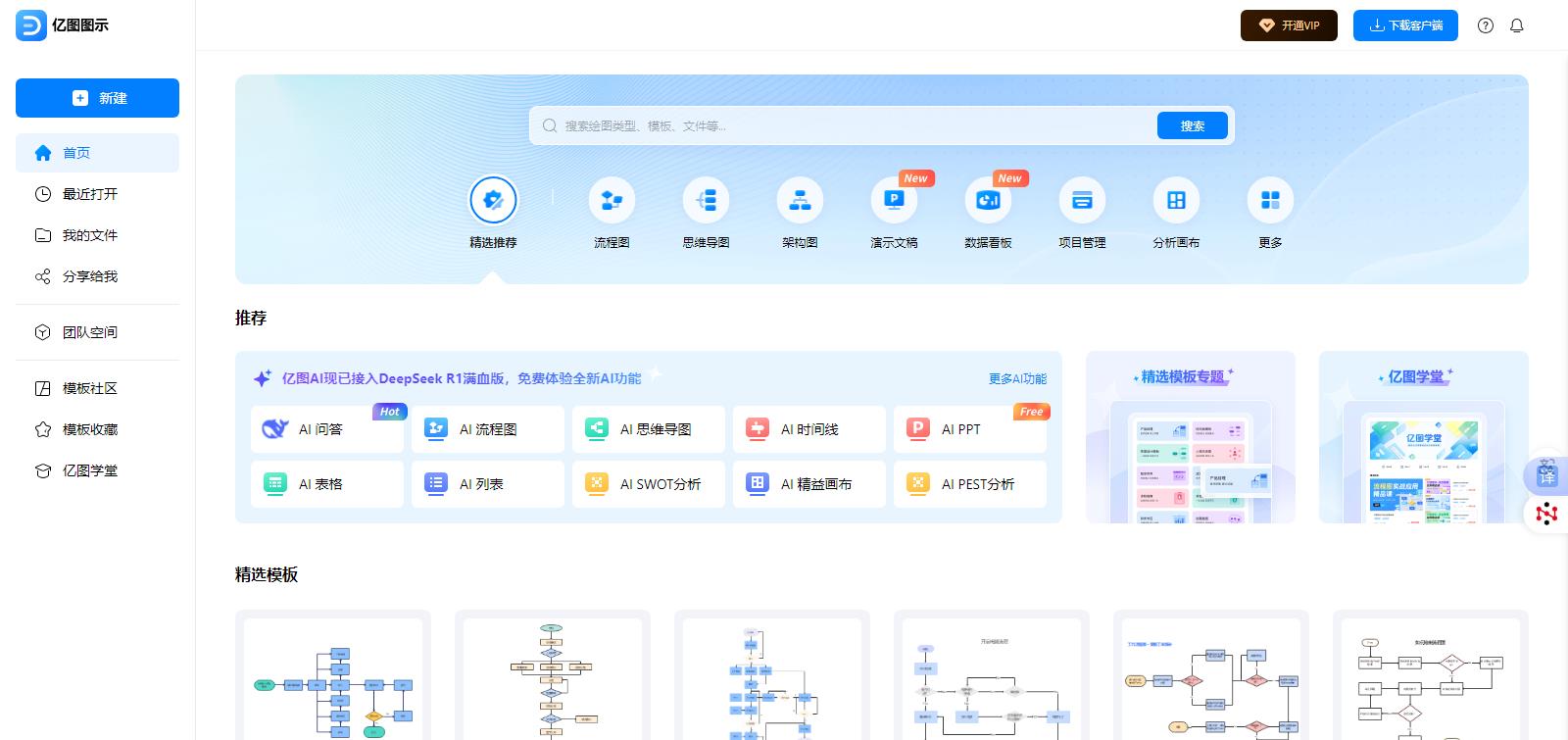Select the 架构图 icon
Viewport: 1568px width, 740px height.
click(800, 200)
